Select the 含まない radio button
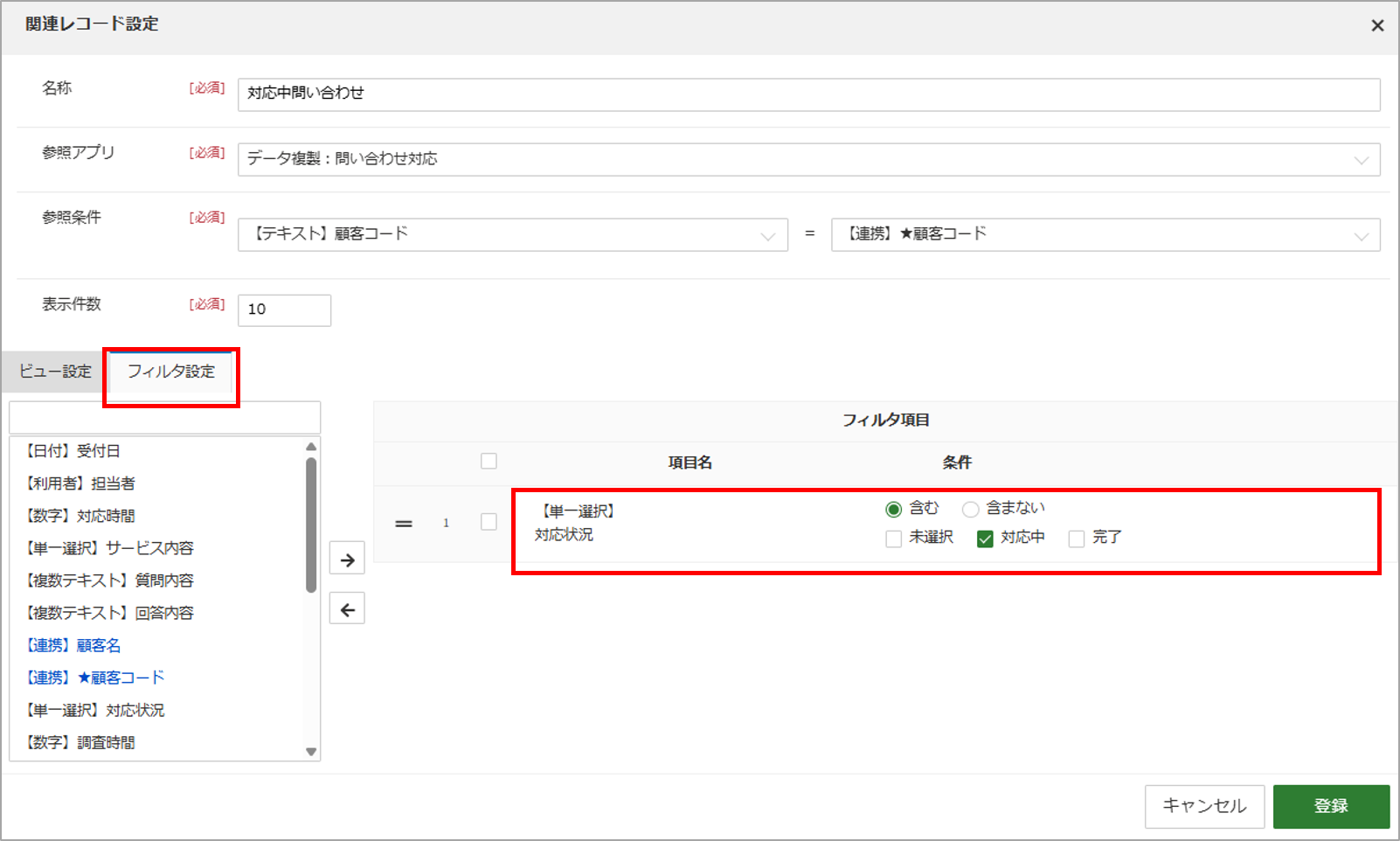 pos(970,509)
